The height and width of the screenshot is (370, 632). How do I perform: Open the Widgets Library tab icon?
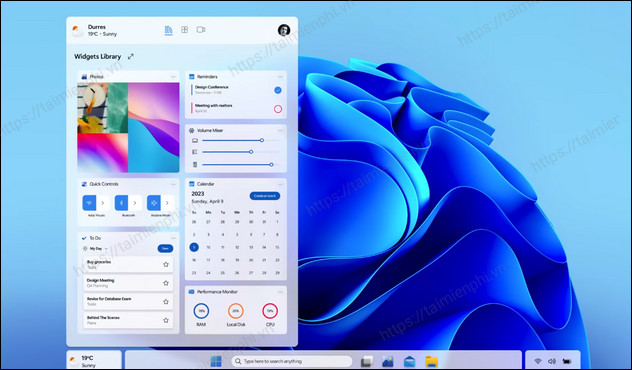pos(168,30)
